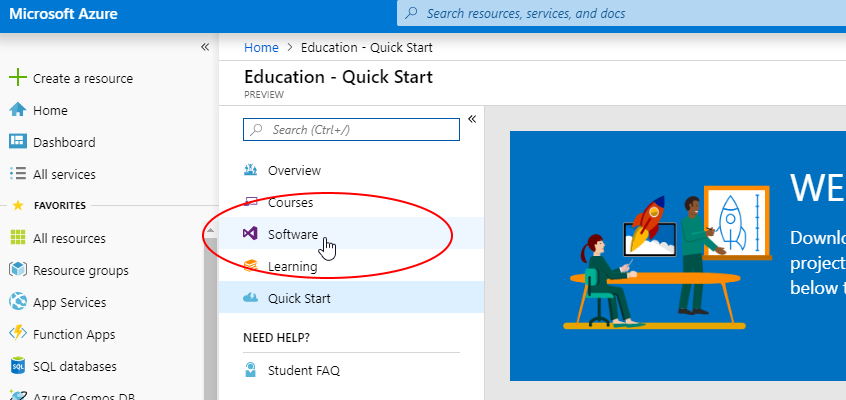
Task: Open SQL databases from favorites
Action: (74, 366)
